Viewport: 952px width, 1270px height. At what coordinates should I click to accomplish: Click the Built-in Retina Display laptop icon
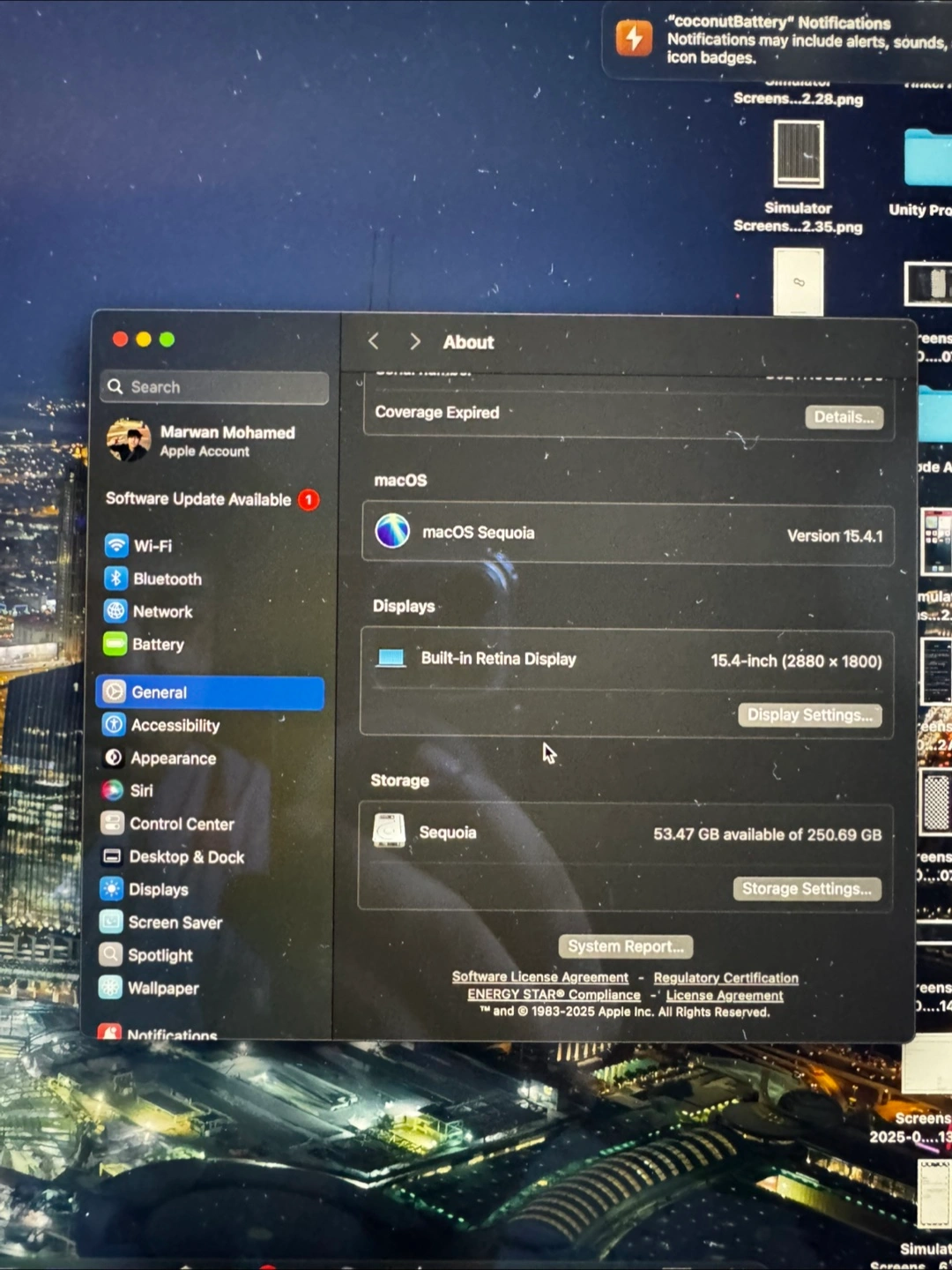(x=390, y=658)
